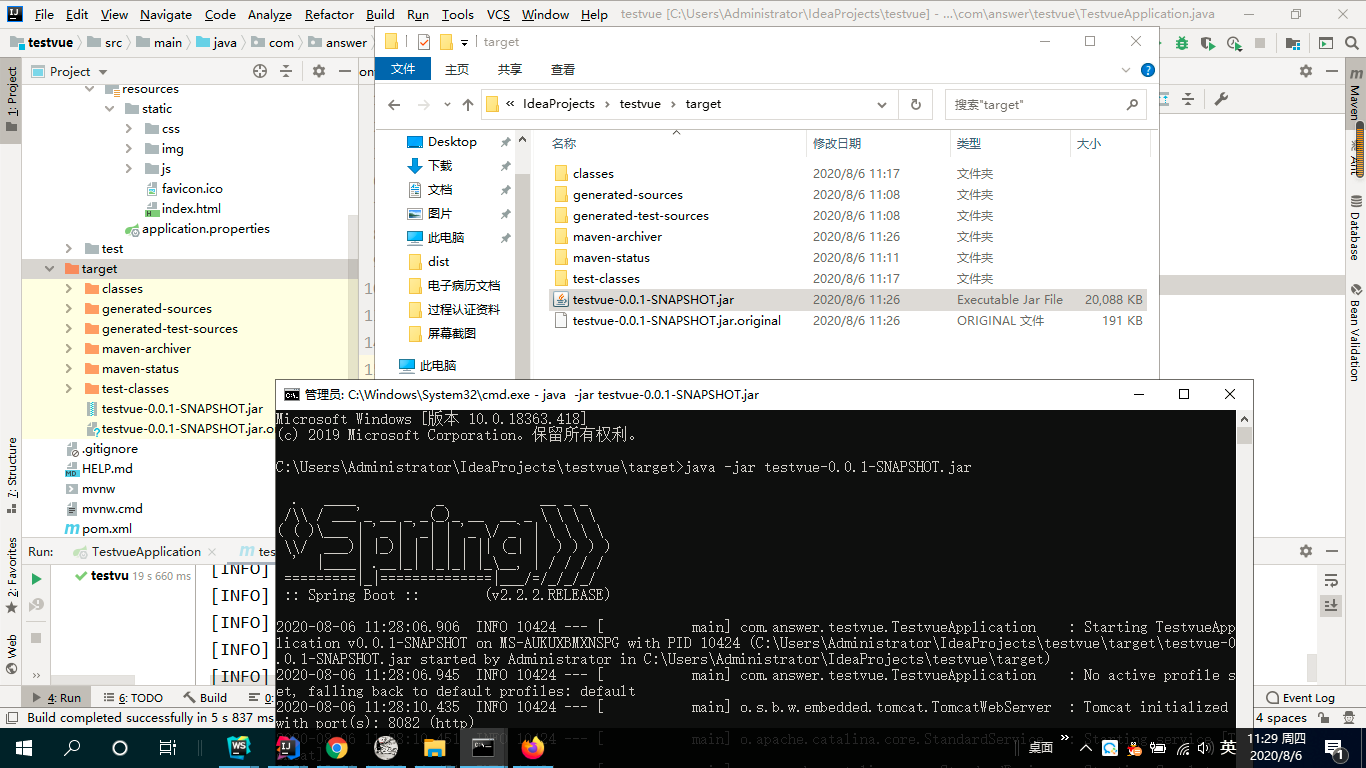Launch Firefox from the taskbar
Viewport: 1366px width, 768px height.
coord(533,747)
